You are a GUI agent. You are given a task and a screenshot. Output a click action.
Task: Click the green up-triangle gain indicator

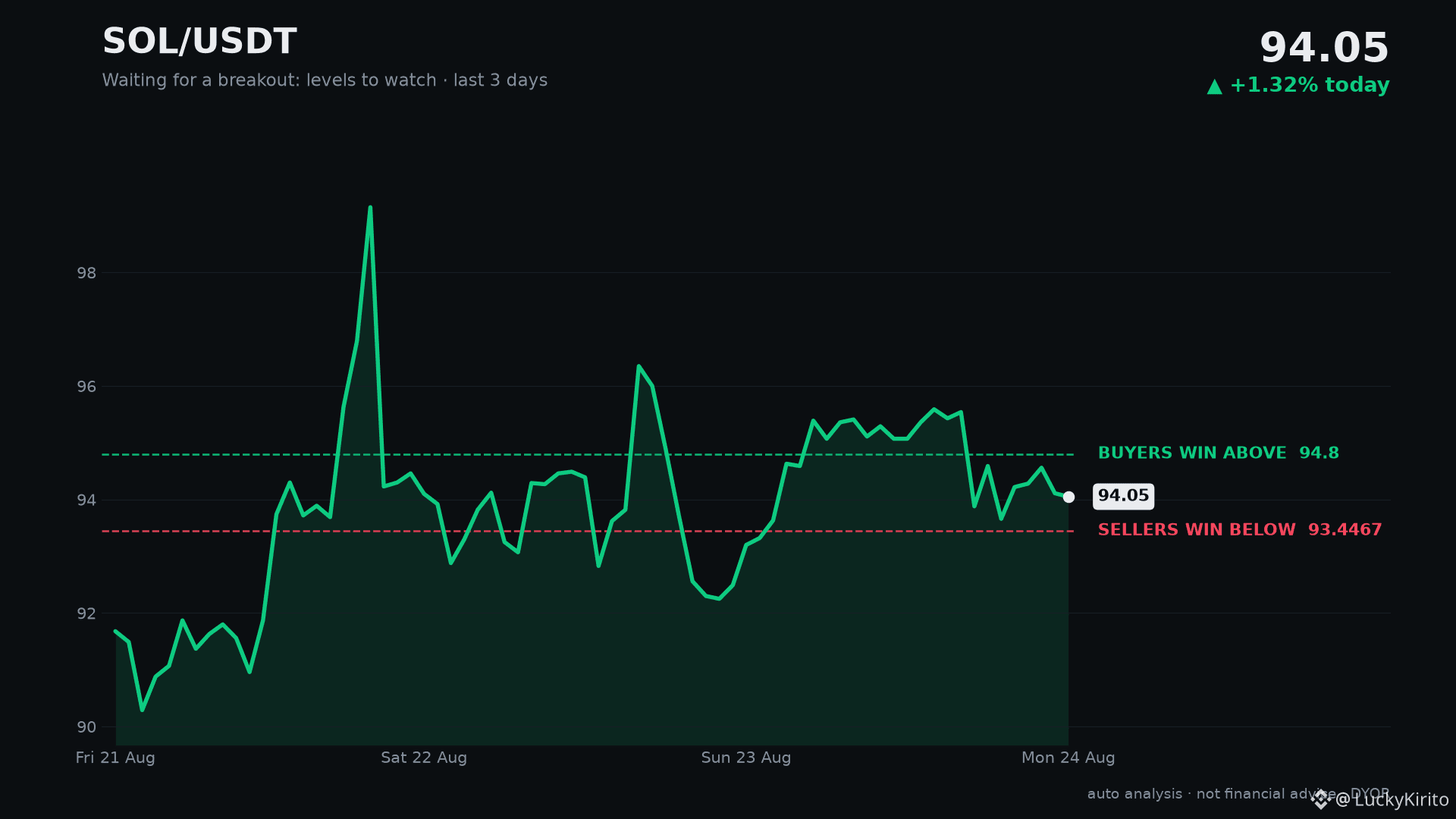click(1215, 86)
